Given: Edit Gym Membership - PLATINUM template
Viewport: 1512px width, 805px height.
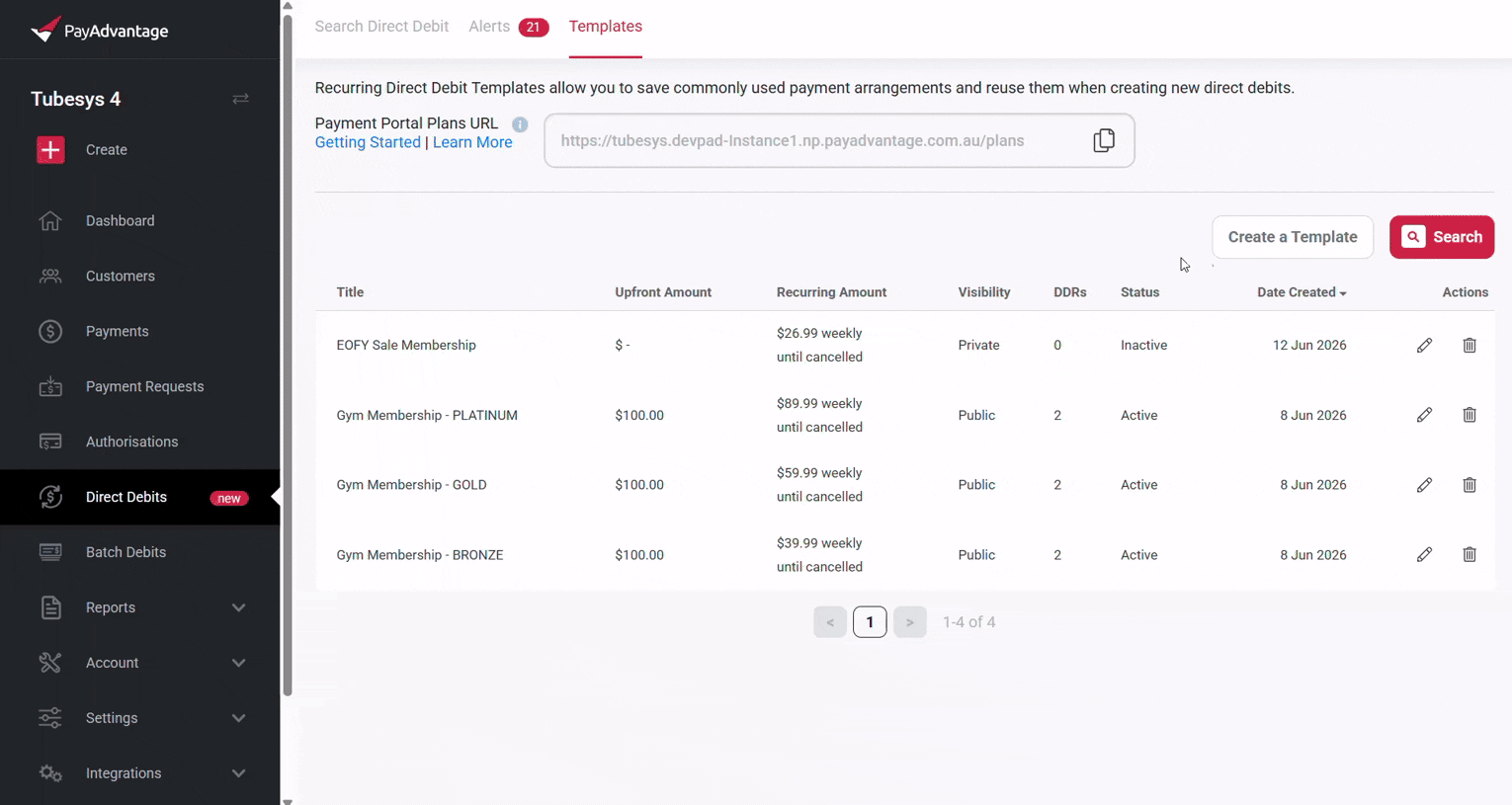Looking at the screenshot, I should point(1424,415).
